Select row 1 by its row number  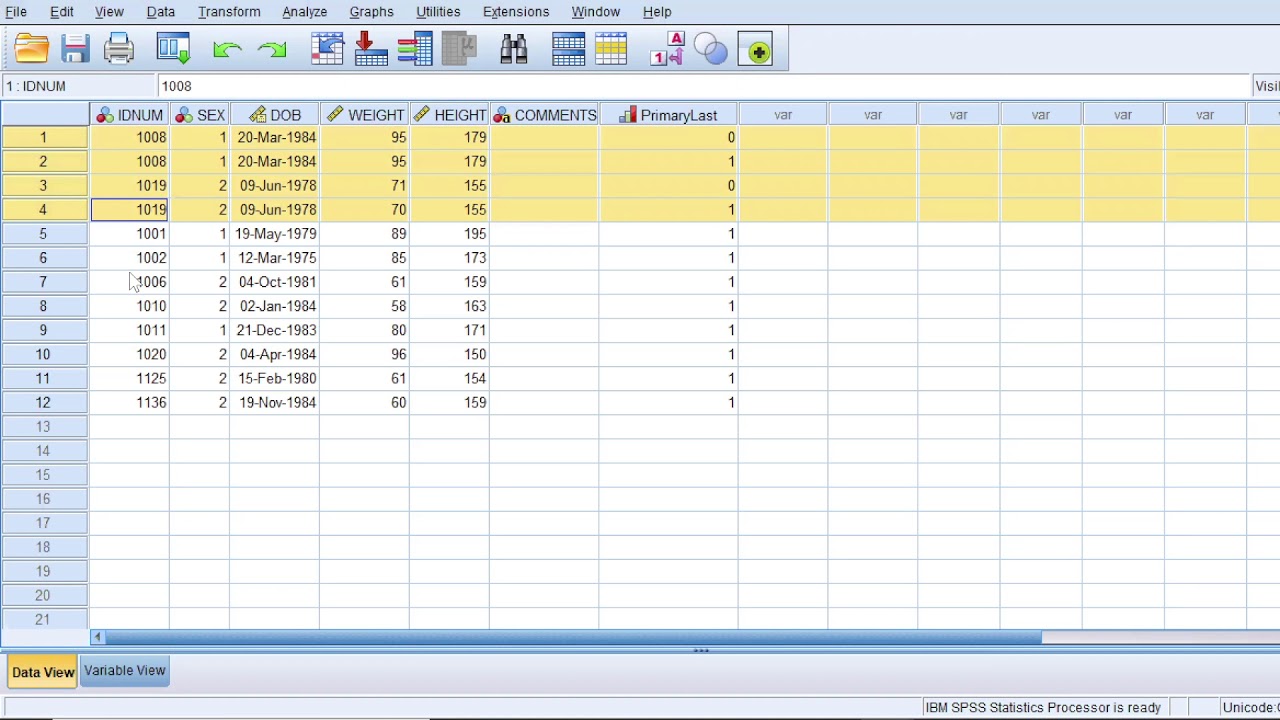[x=44, y=137]
